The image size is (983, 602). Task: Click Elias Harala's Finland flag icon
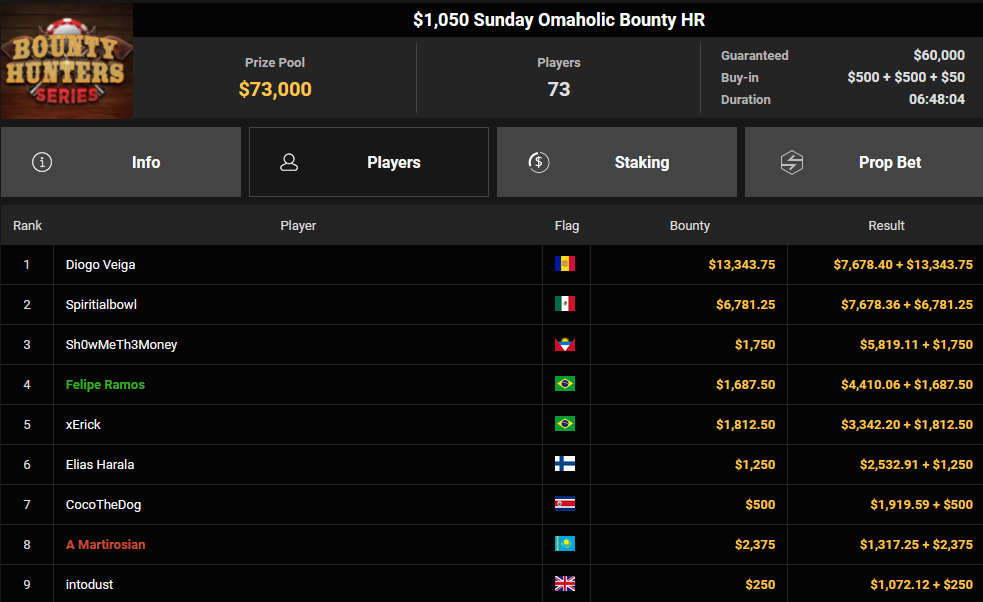point(565,464)
